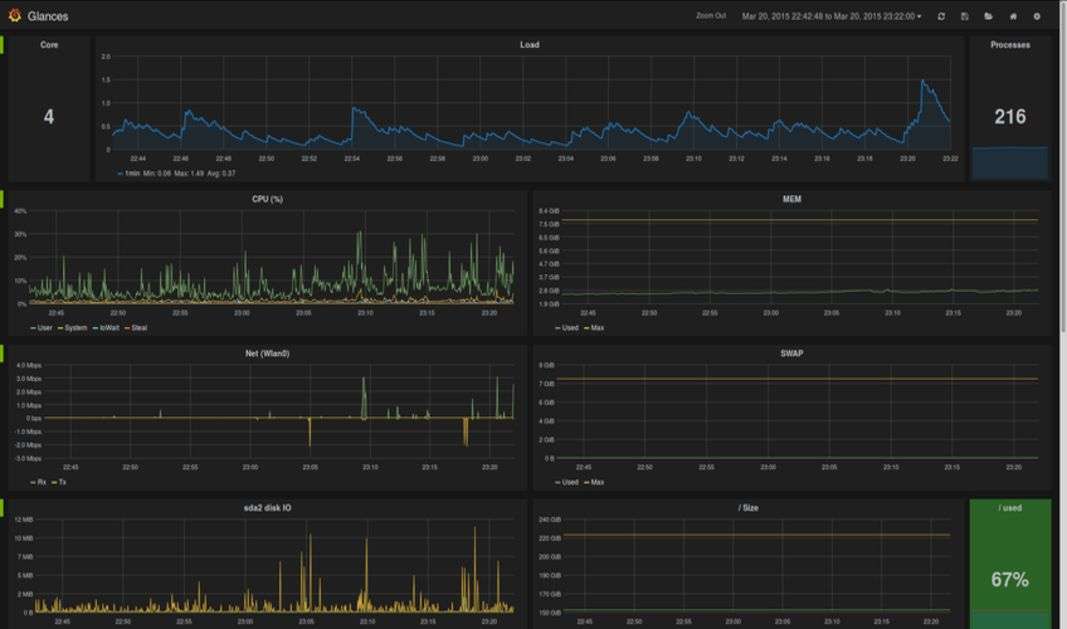Open the CPU (%) panel title menu
Screen dimensions: 1067x629
[267, 199]
